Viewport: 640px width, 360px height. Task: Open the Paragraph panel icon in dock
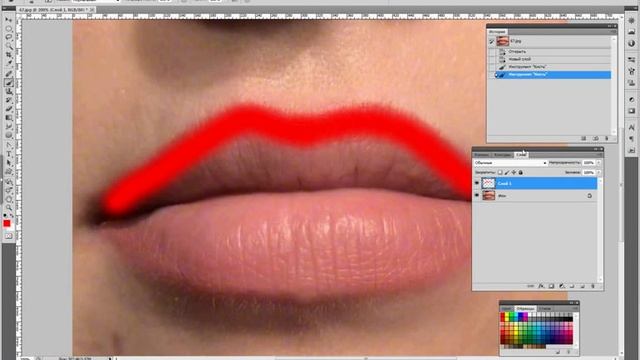click(631, 139)
